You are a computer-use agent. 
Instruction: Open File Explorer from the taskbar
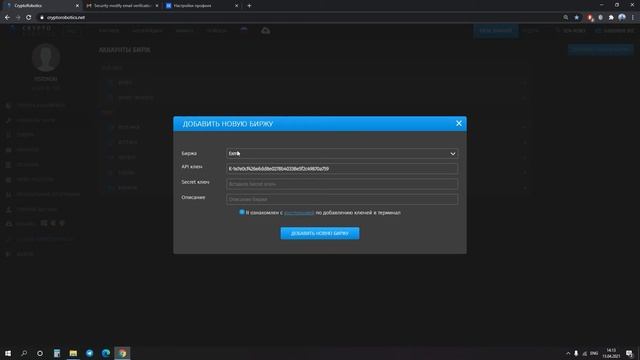tap(73, 353)
